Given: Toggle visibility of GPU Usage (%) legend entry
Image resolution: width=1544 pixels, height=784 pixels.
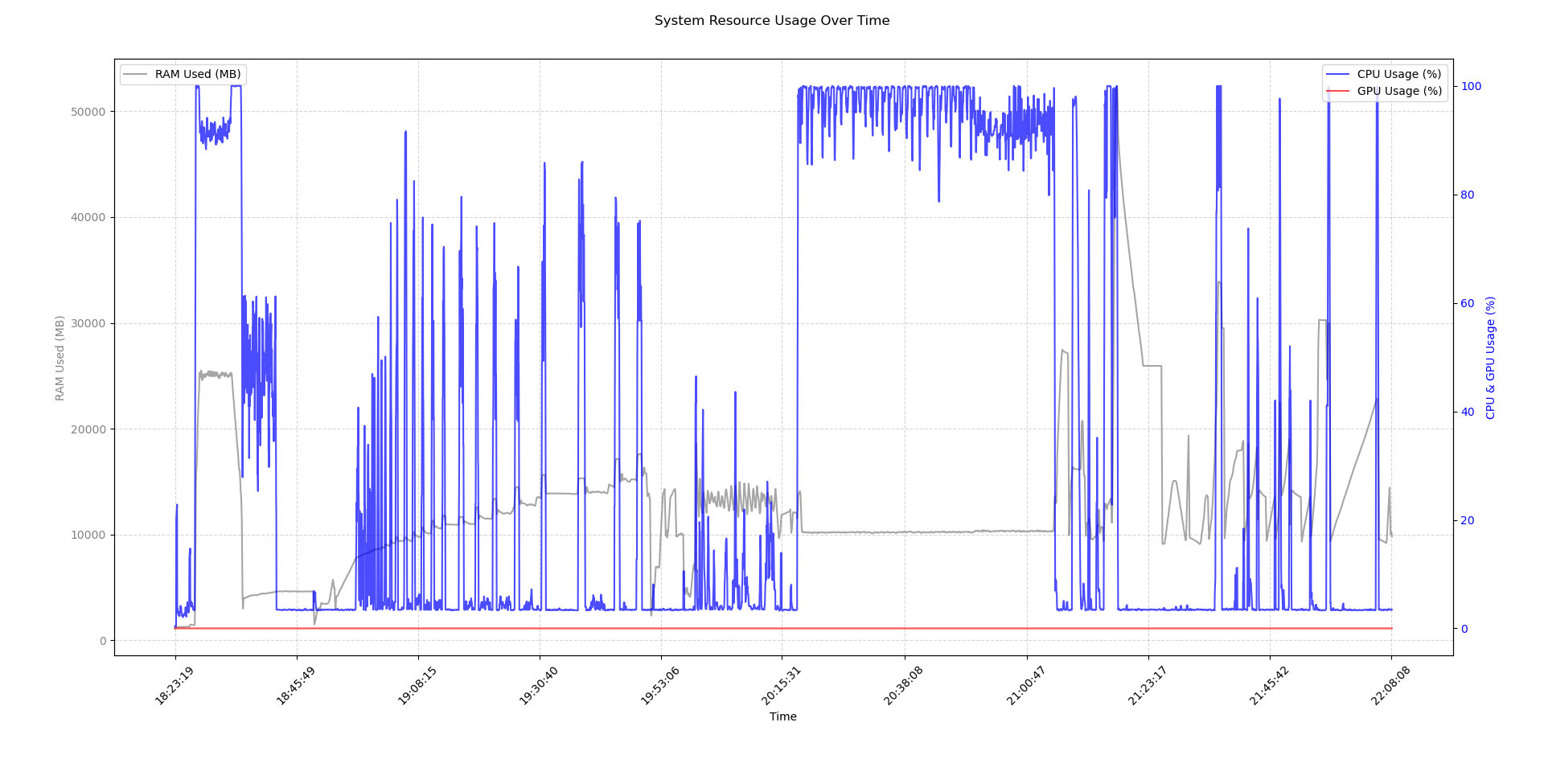Looking at the screenshot, I should click(1398, 91).
